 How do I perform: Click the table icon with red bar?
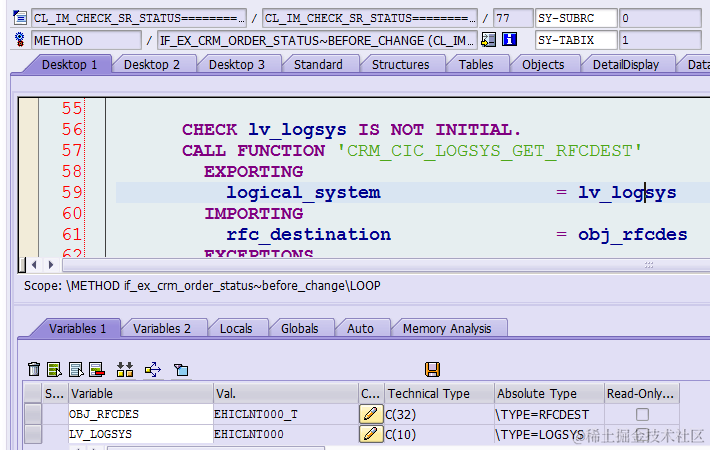tap(97, 369)
